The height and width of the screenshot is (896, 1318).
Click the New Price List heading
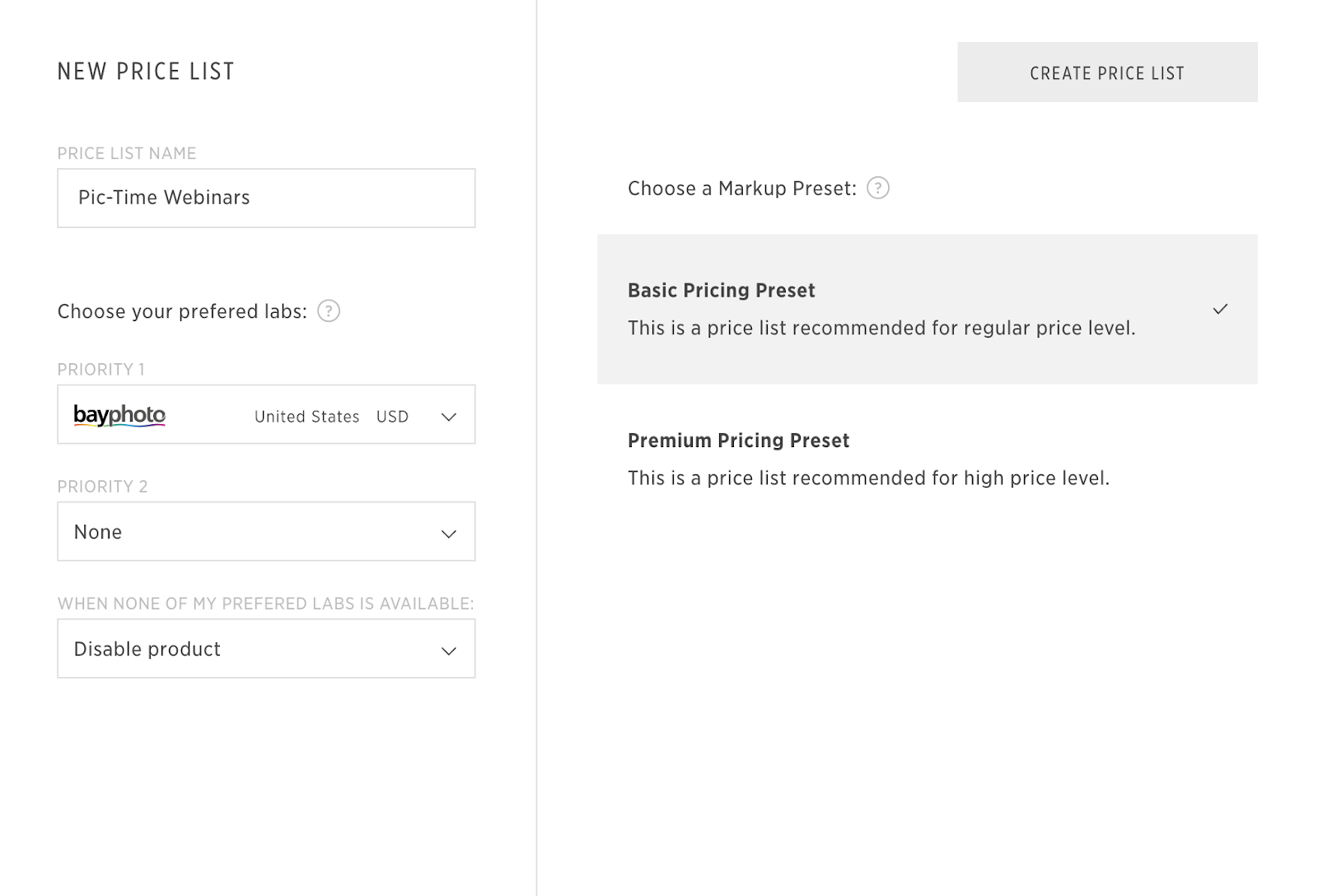[x=146, y=72]
